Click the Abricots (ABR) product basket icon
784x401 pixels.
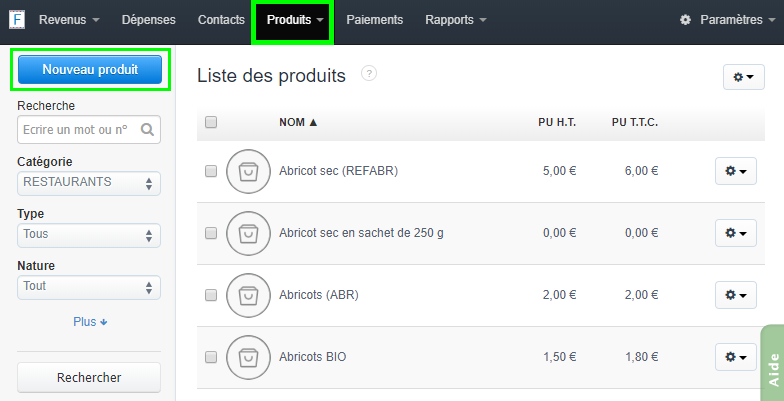coord(246,295)
